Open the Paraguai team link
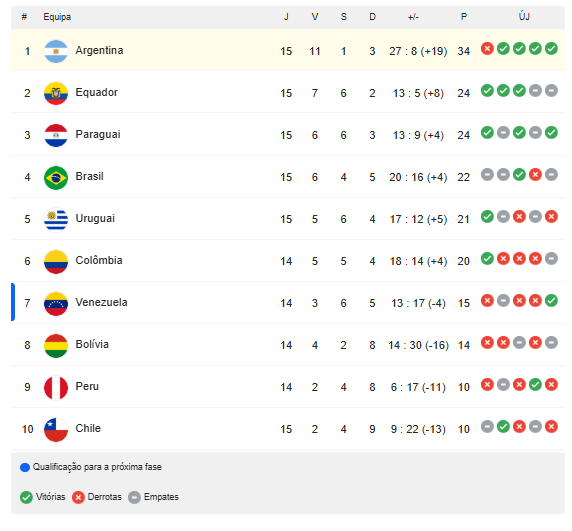 (98, 135)
